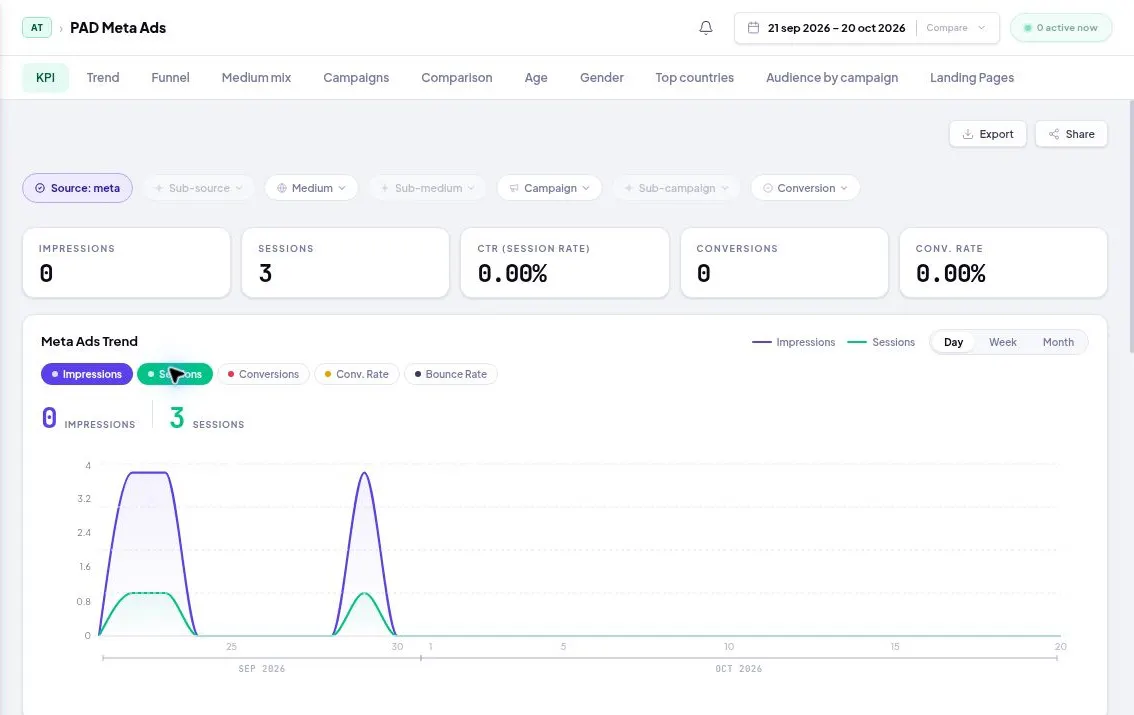Image resolution: width=1134 pixels, height=715 pixels.
Task: Toggle the Impressions series pill
Action: point(87,374)
